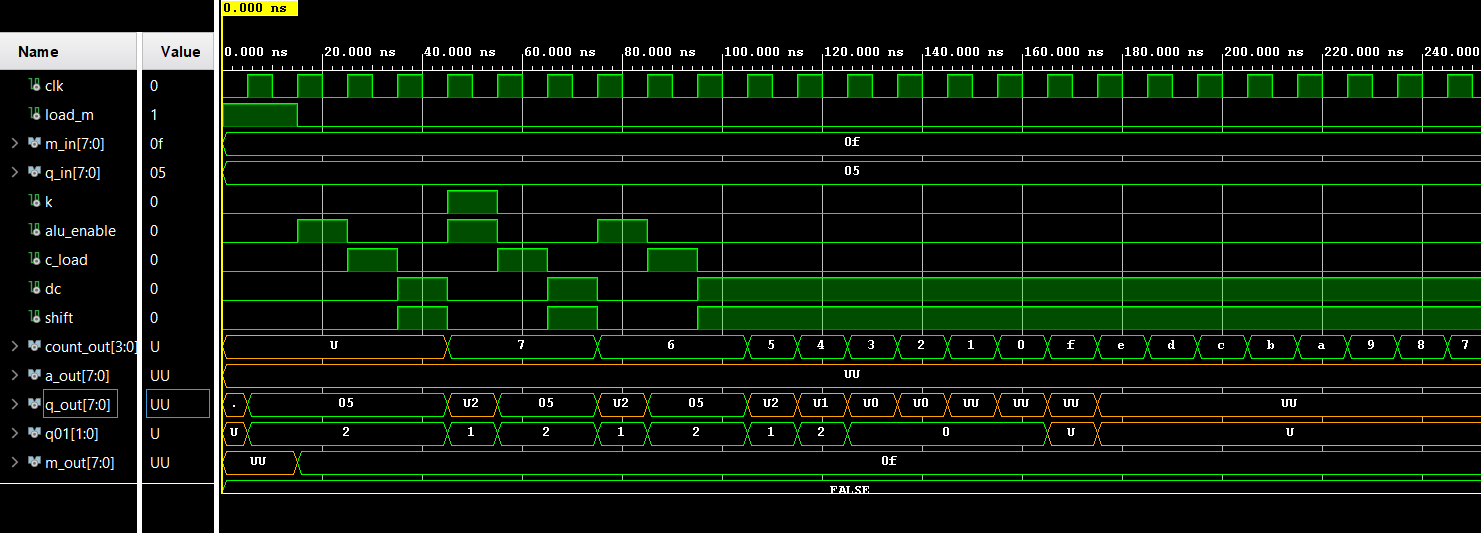Click the load_m value 1
This screenshot has width=1481, height=533.
[x=154, y=115]
